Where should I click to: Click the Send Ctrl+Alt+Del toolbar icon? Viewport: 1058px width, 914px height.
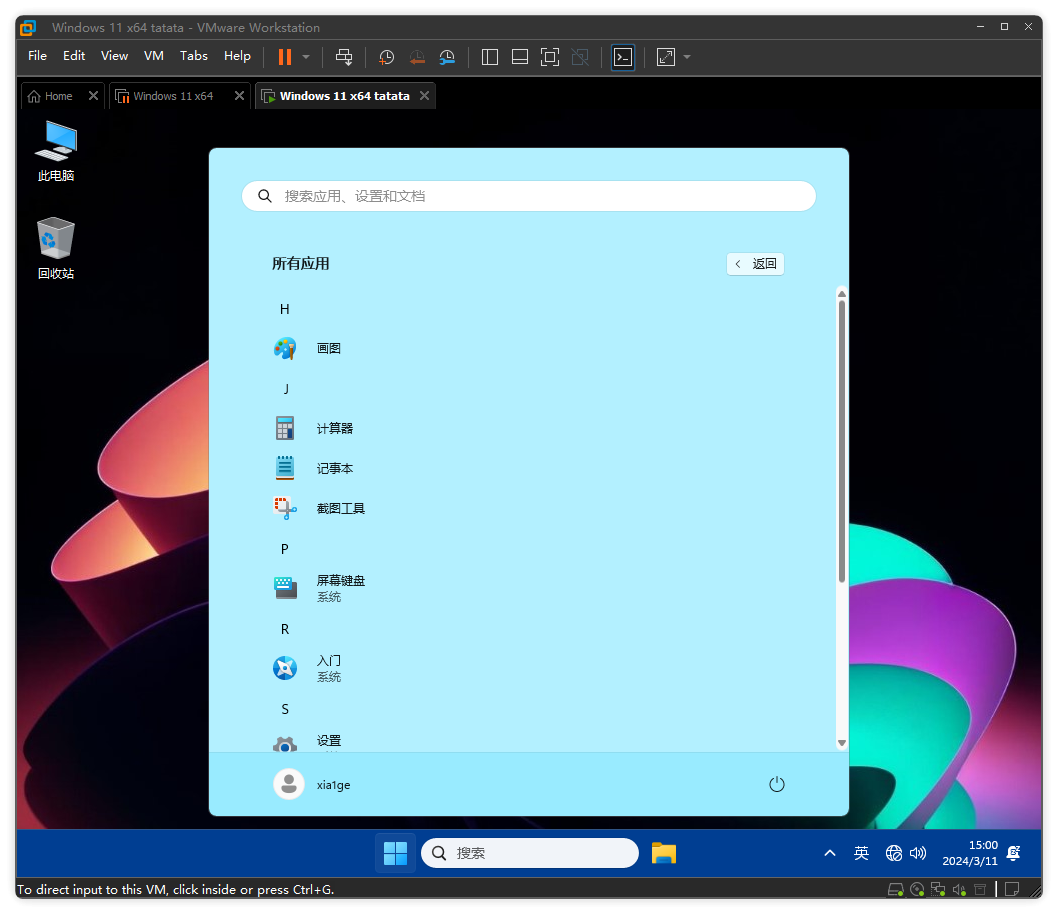[x=343, y=57]
